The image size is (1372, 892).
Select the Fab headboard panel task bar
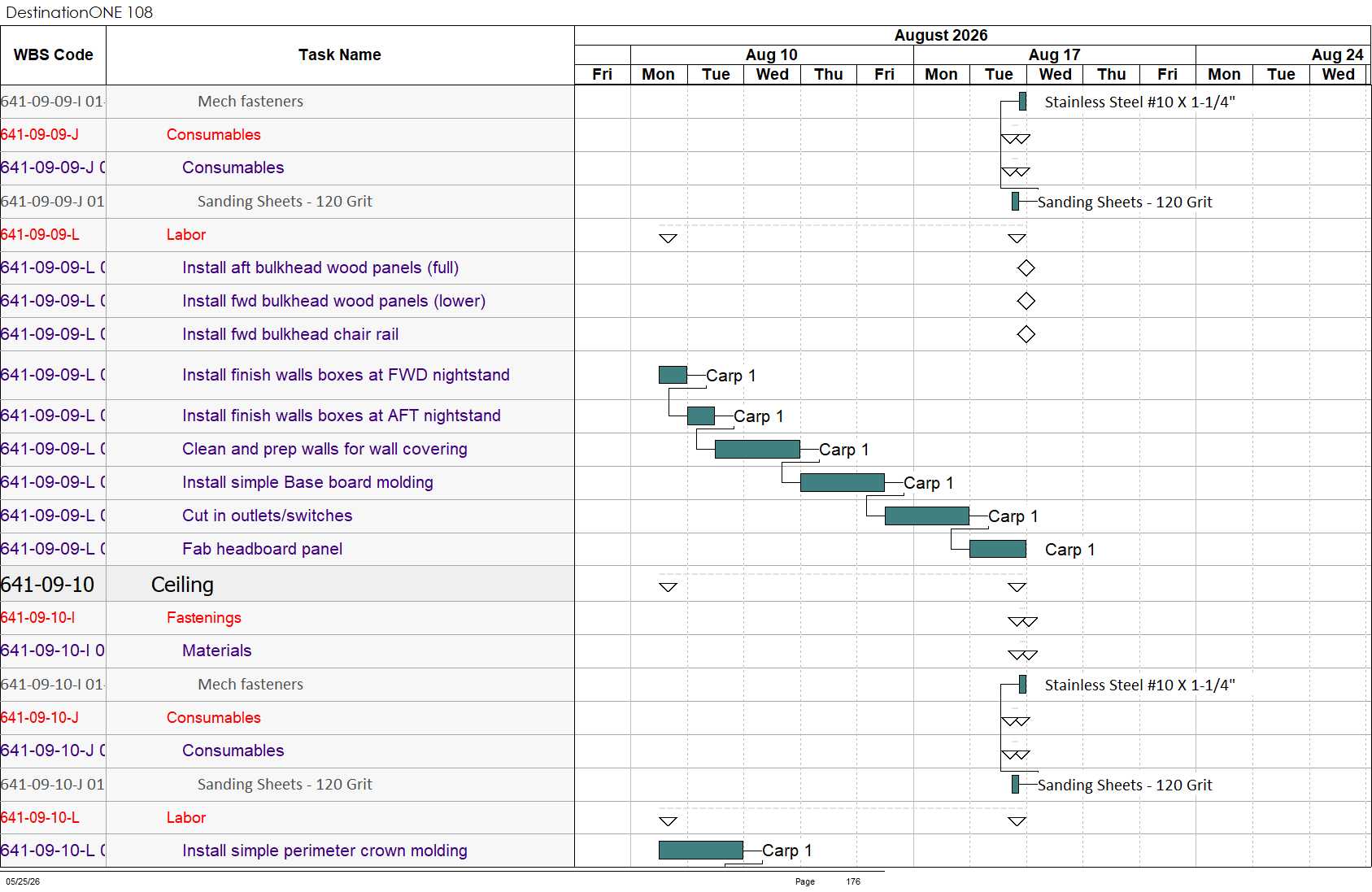997,549
